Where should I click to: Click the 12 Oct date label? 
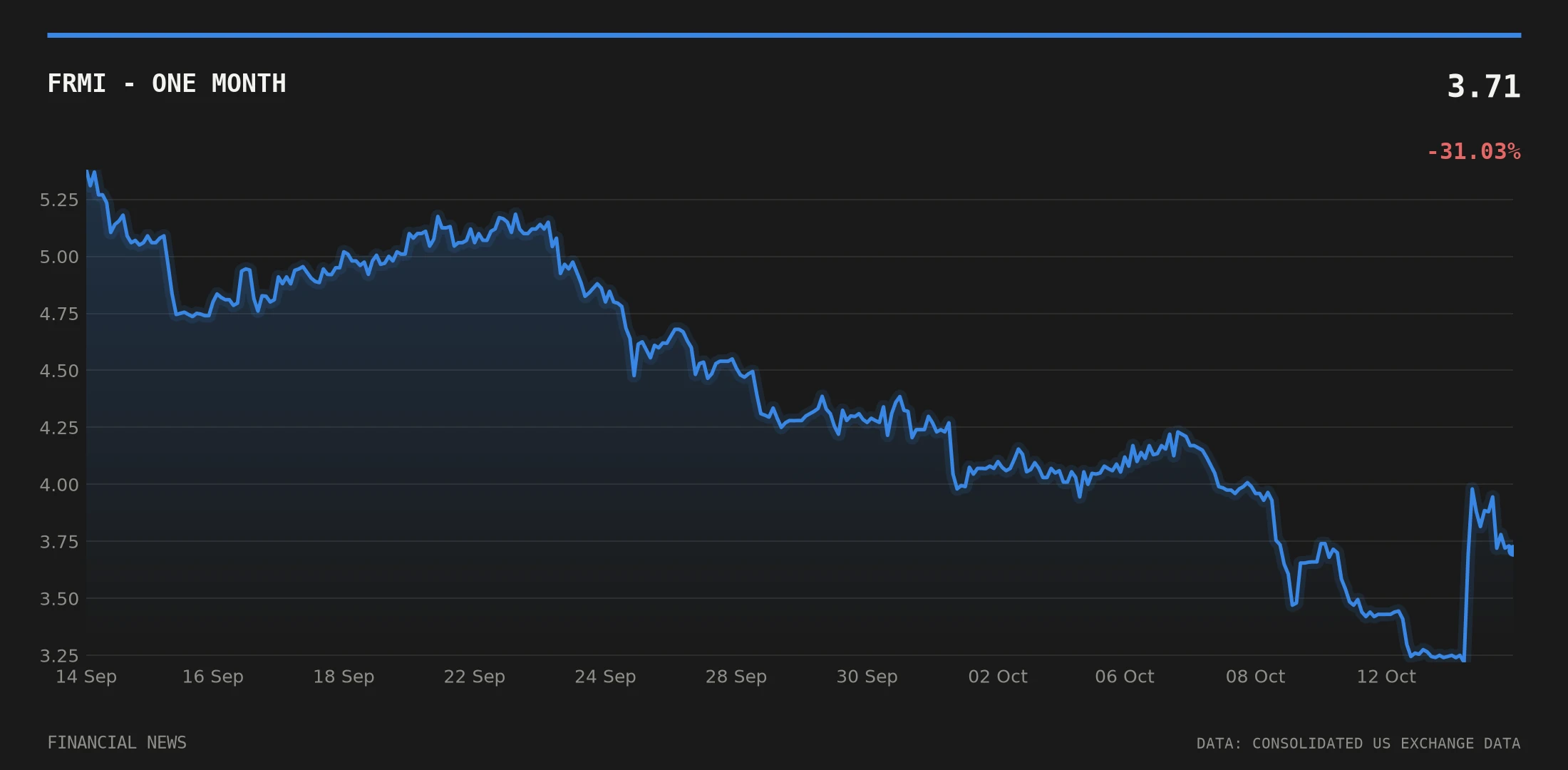click(x=1386, y=677)
